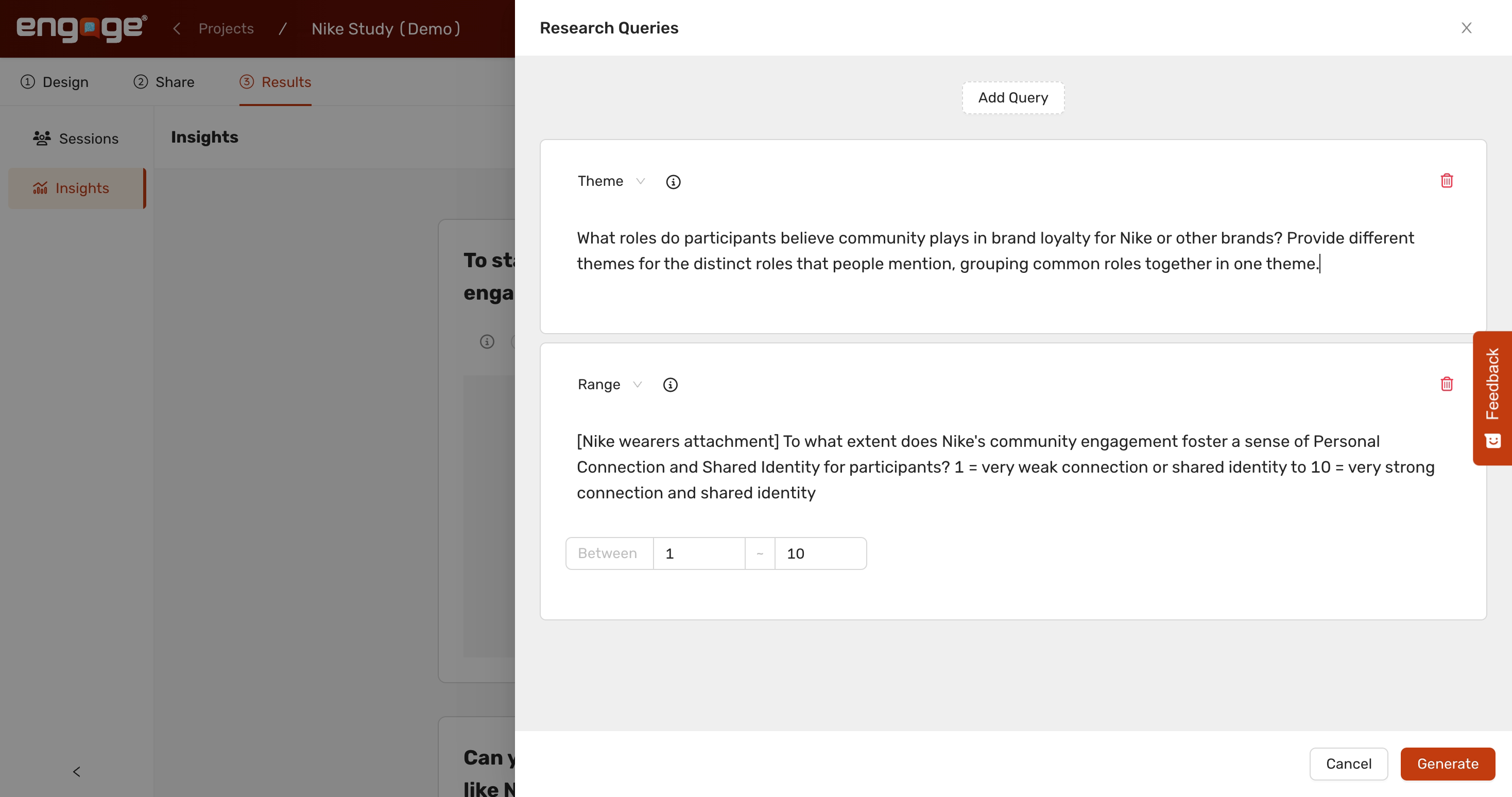Collapse the sidebar with the bottom chevron
Image resolution: width=1512 pixels, height=797 pixels.
(76, 772)
